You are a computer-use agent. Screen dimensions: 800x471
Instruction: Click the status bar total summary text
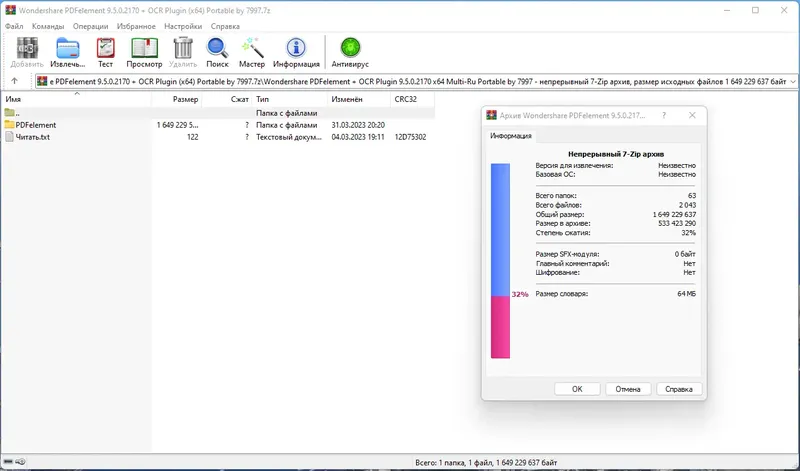[486, 462]
